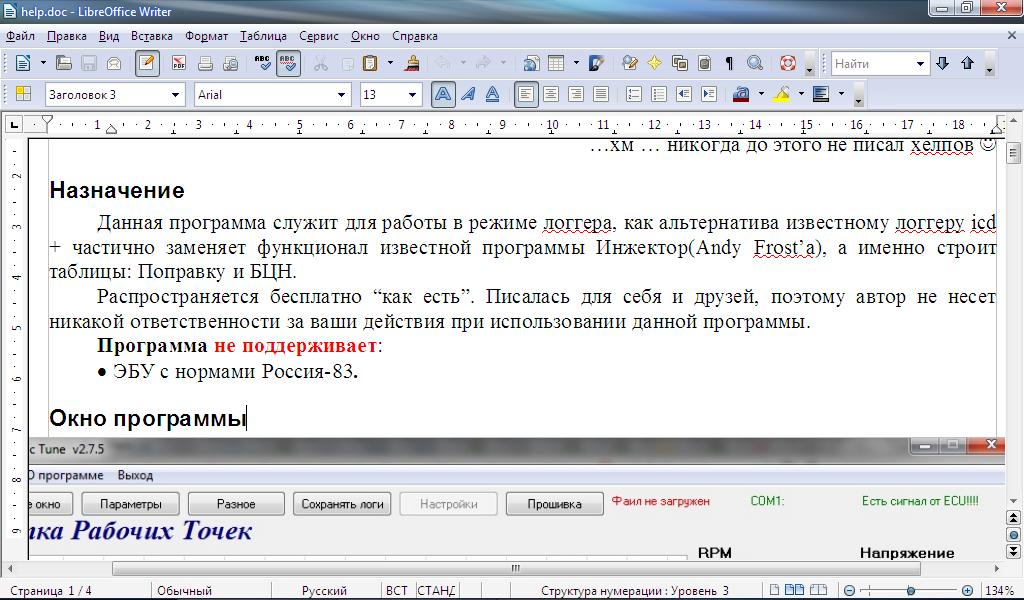Open the font size 13 dropdown
This screenshot has width=1024, height=600.
(412, 95)
